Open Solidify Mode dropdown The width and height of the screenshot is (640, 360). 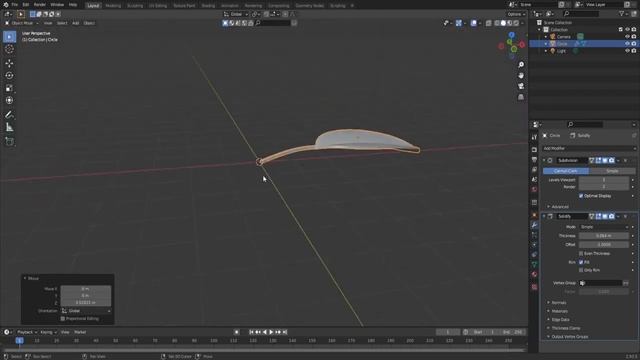pos(604,227)
